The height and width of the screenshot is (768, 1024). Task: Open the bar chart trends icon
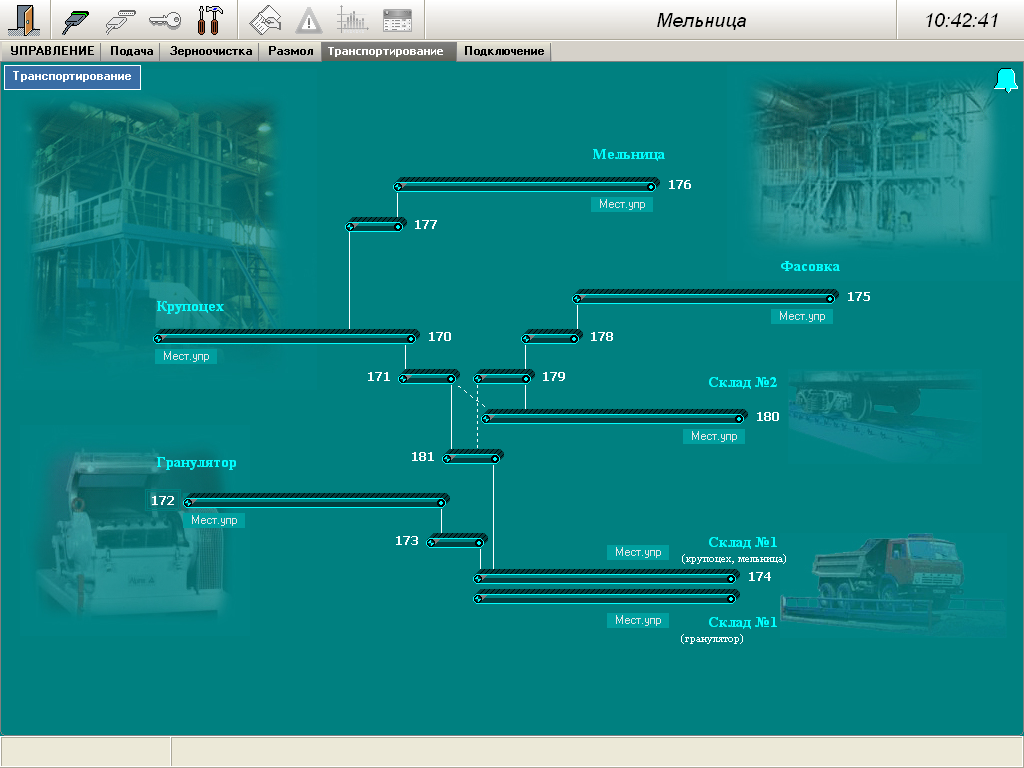pos(352,20)
